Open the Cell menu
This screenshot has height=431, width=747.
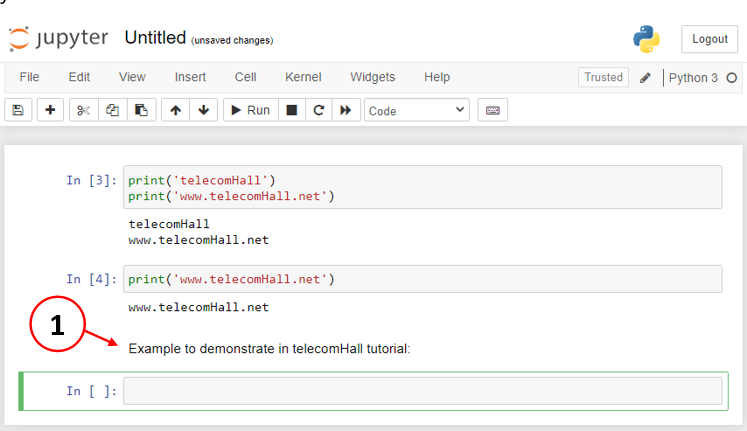point(245,77)
